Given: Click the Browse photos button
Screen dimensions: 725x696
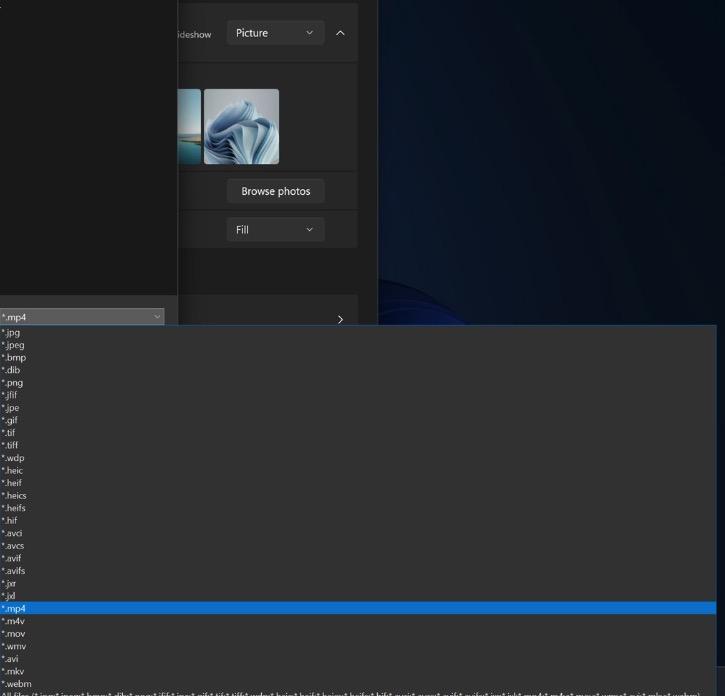Looking at the screenshot, I should click(275, 191).
